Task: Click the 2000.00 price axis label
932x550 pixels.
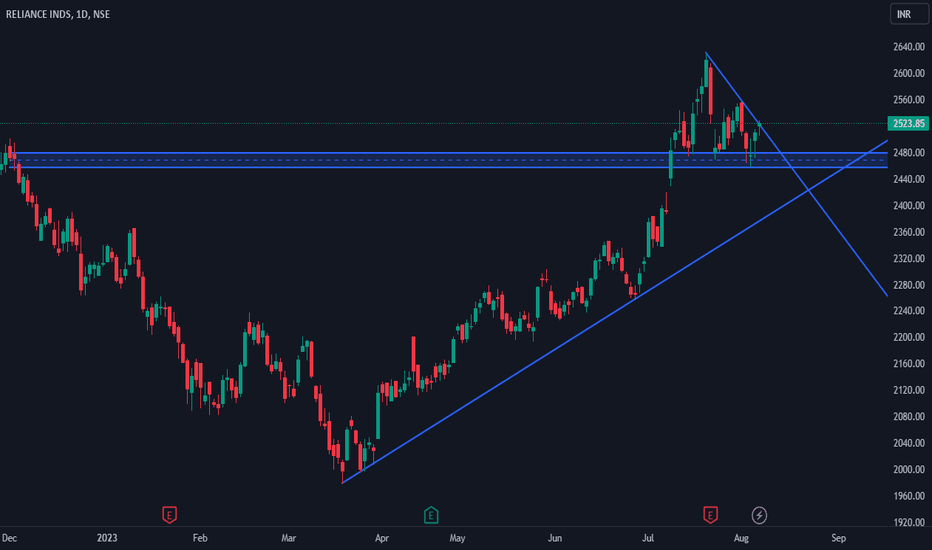Action: [908, 470]
